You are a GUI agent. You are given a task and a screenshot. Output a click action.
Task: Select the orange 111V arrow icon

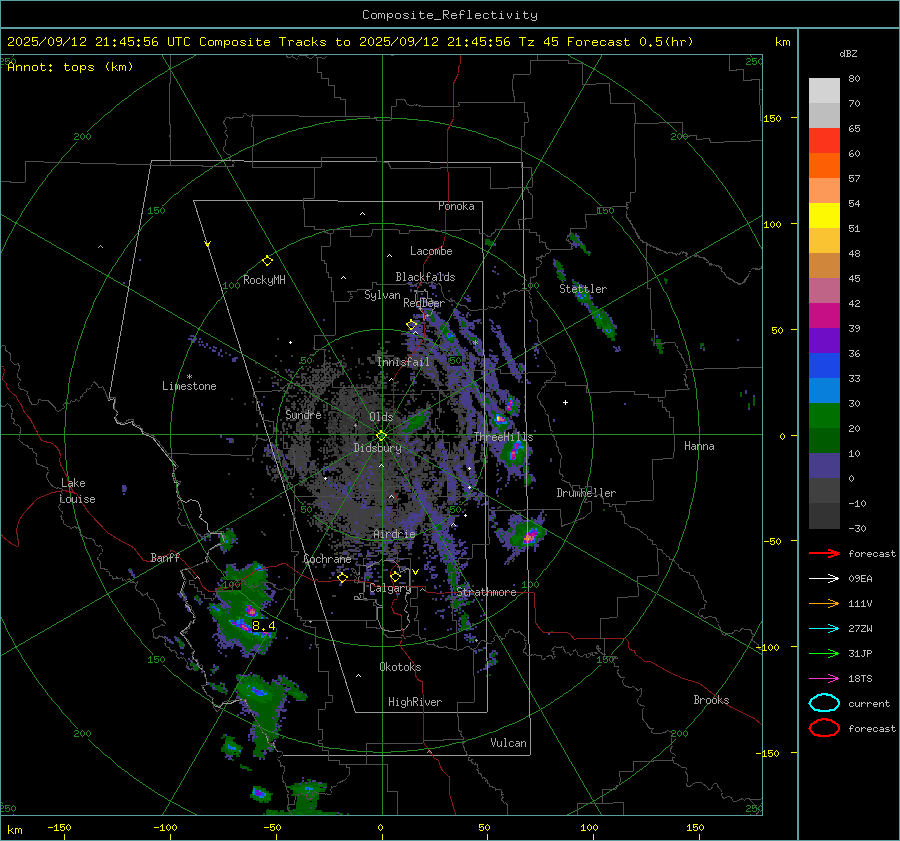(x=824, y=603)
